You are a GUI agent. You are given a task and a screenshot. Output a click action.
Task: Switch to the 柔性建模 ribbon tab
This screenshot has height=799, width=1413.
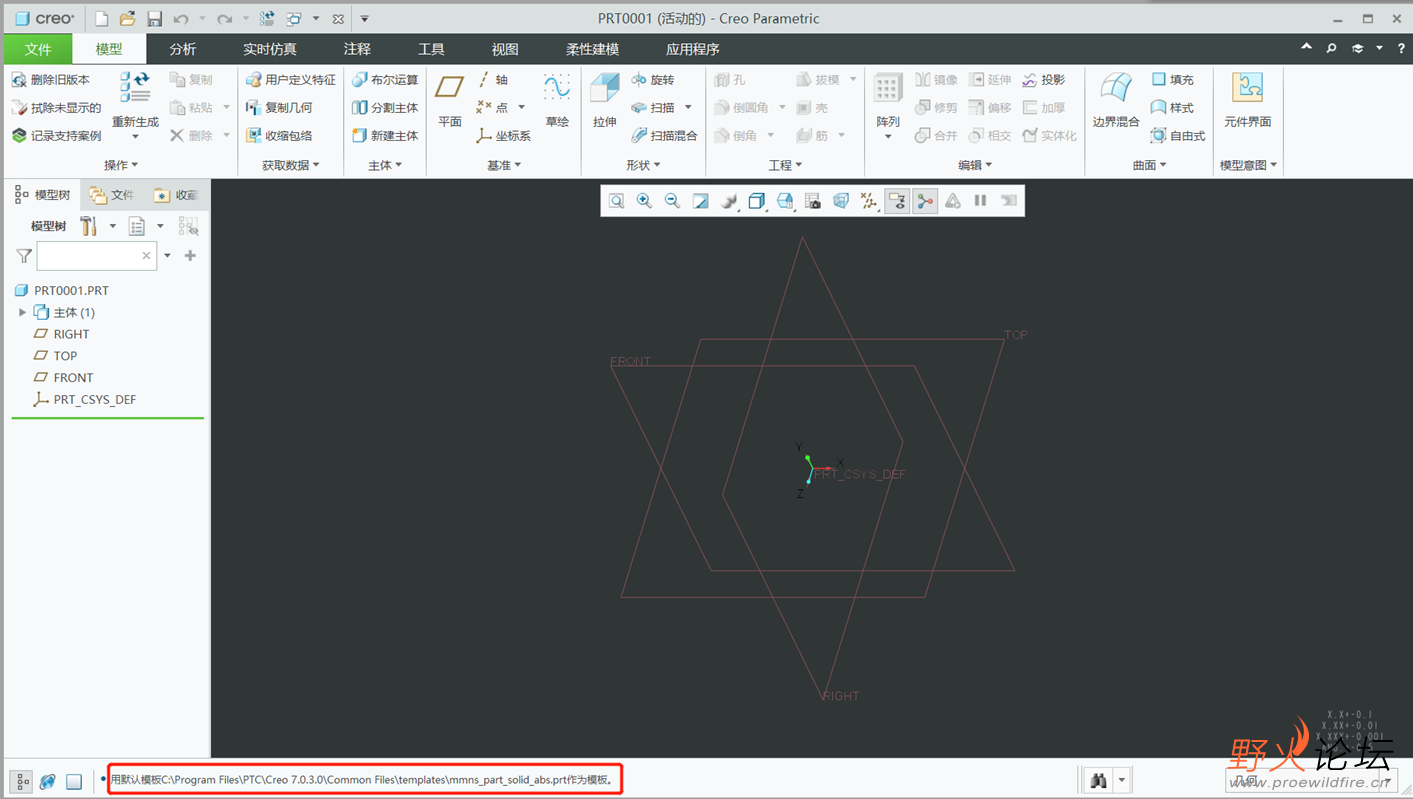coord(592,49)
